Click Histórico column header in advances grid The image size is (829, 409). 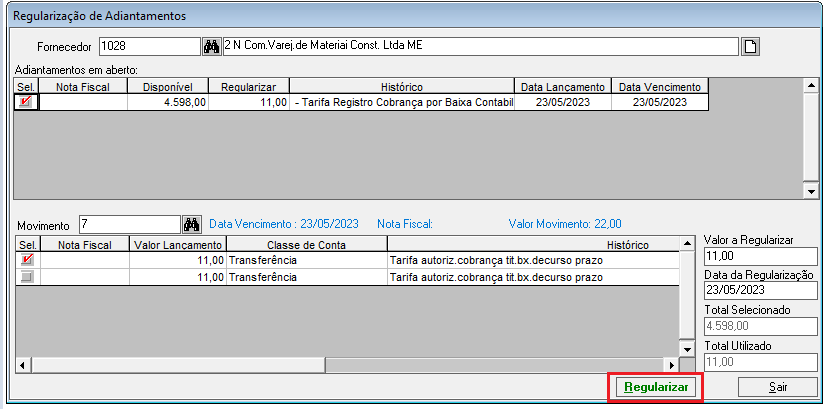402,87
